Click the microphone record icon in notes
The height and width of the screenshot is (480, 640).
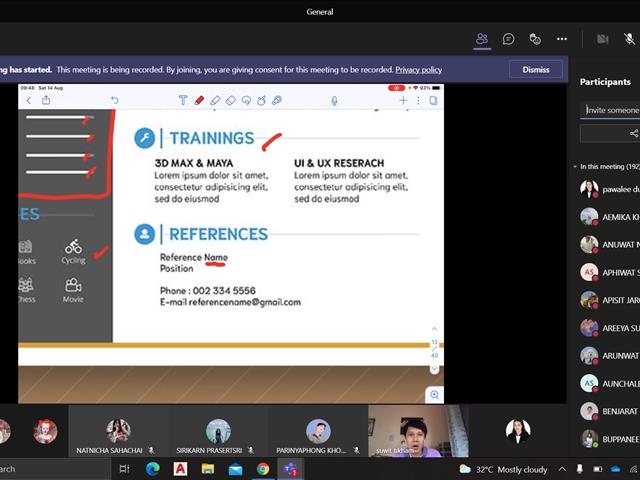click(334, 100)
